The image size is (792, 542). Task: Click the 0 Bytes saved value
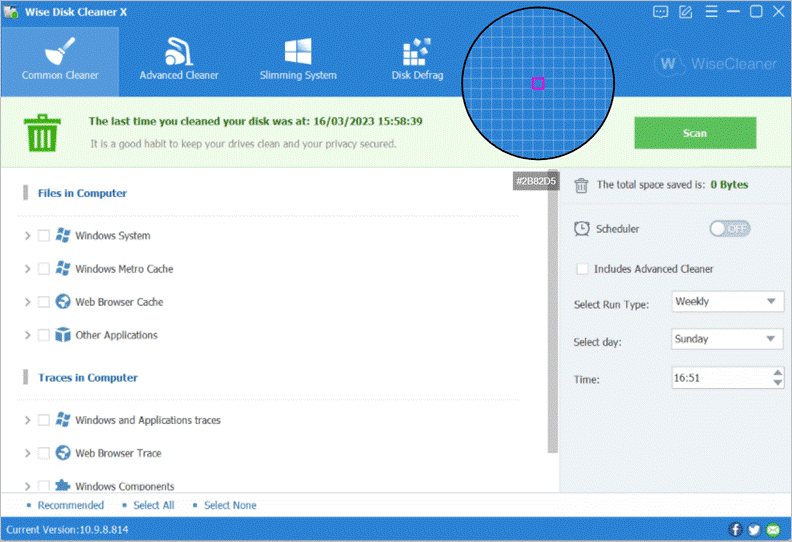(x=729, y=185)
